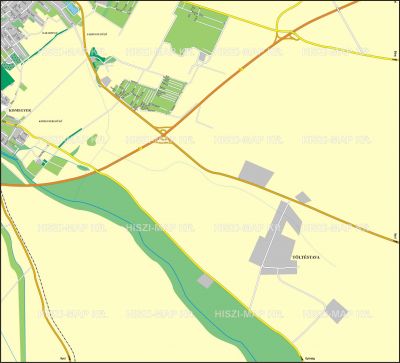Click the small oval green patch
The image size is (400, 363).
pyautogui.click(x=92, y=140)
